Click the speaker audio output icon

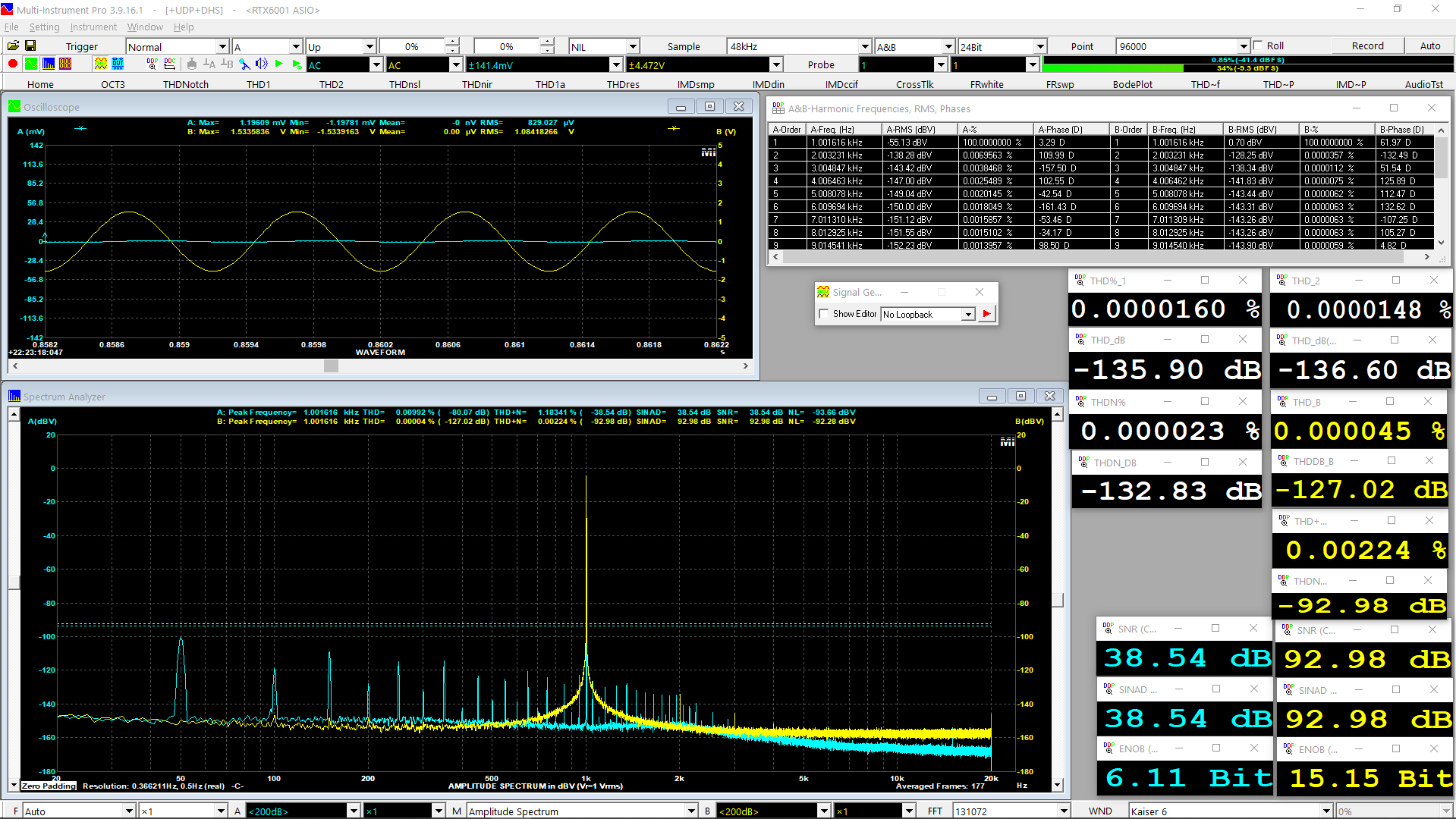pos(262,64)
